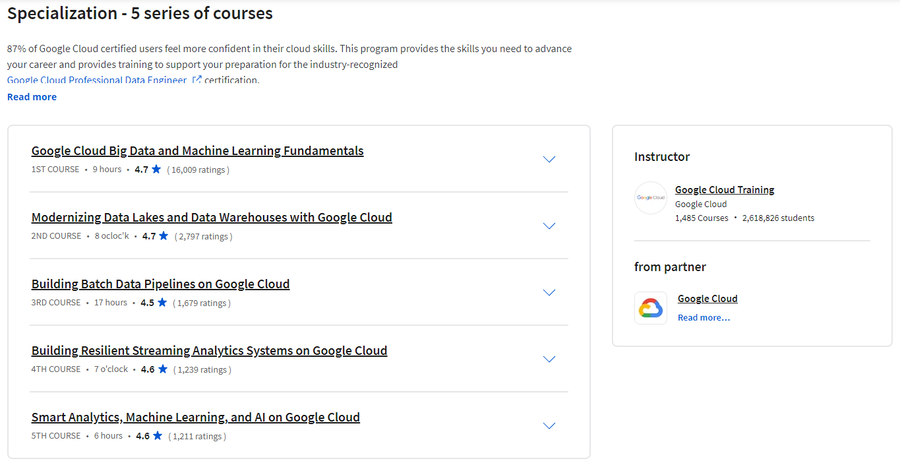Click the 1,485 Courses text

click(701, 218)
